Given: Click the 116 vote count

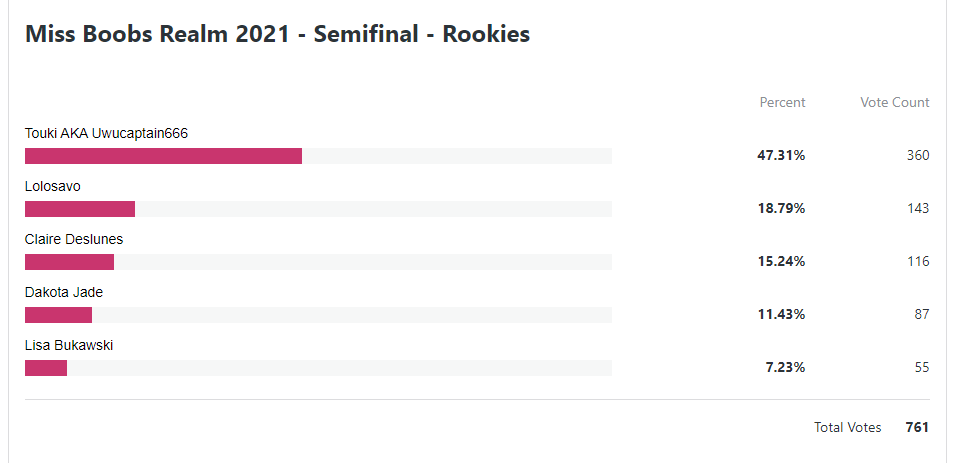Looking at the screenshot, I should 918,262.
